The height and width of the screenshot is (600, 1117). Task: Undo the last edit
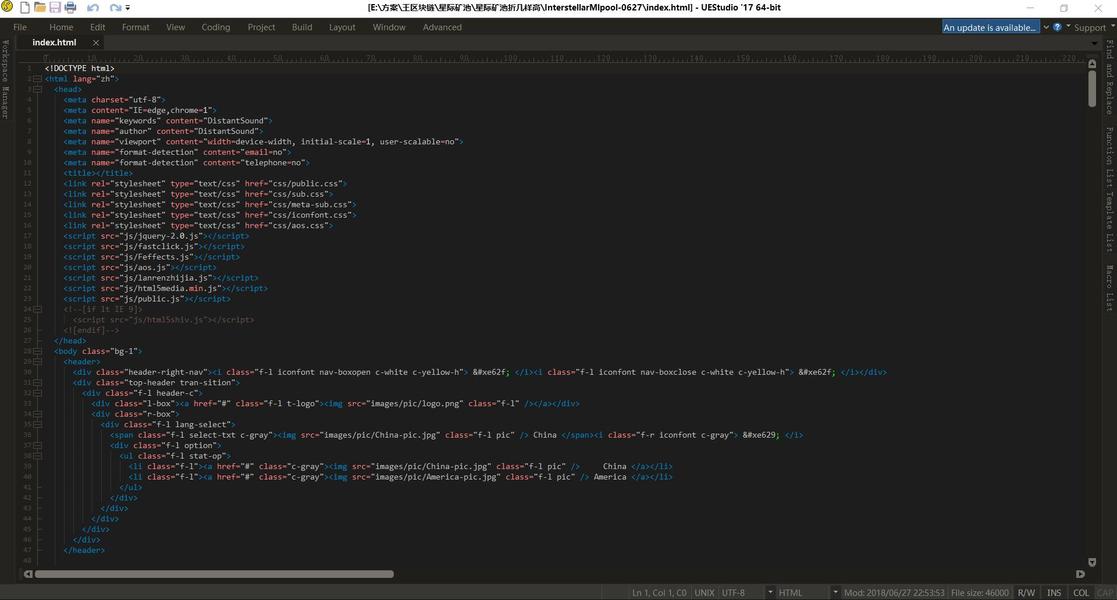click(93, 8)
